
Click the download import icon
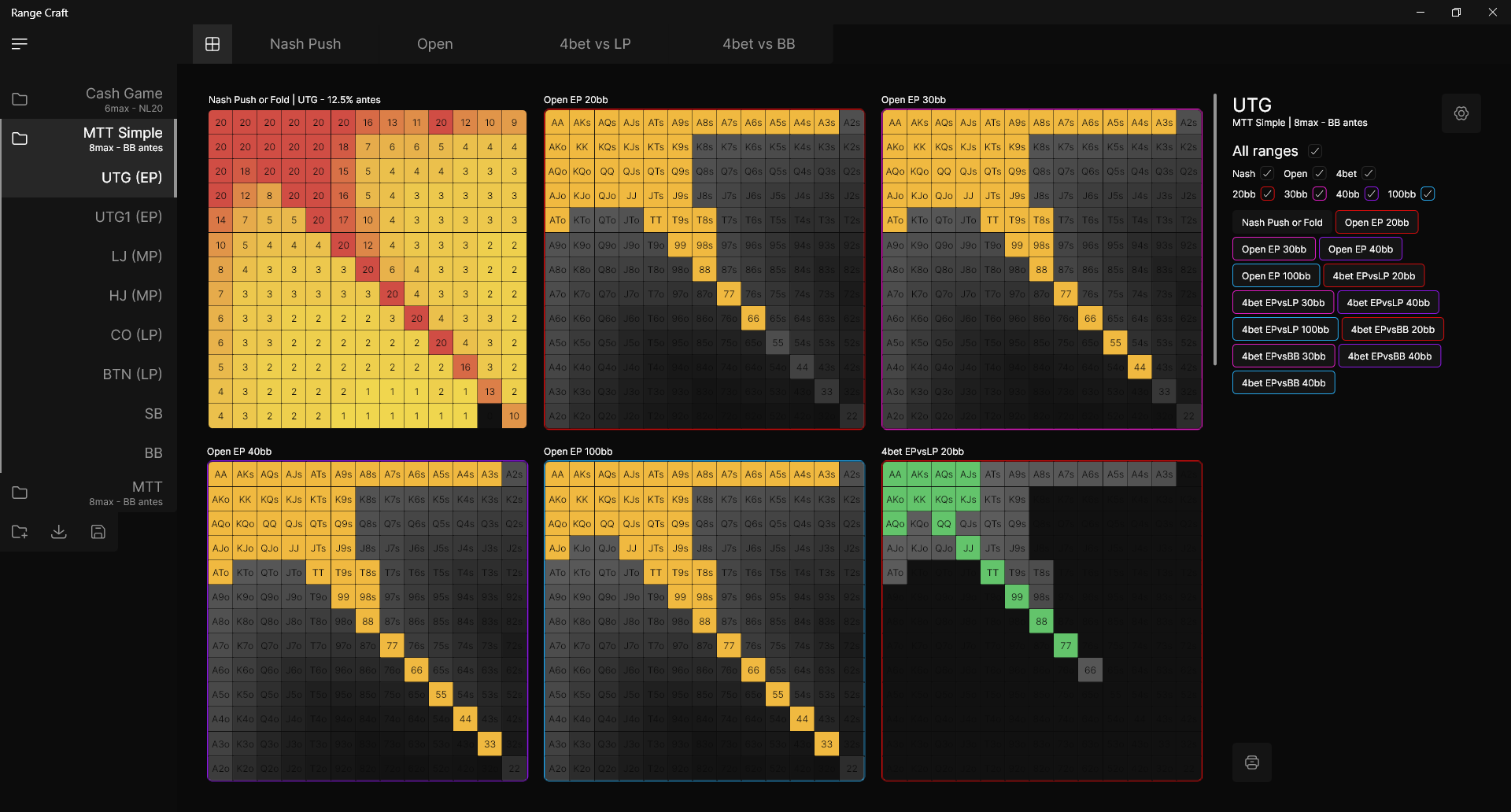pyautogui.click(x=59, y=533)
